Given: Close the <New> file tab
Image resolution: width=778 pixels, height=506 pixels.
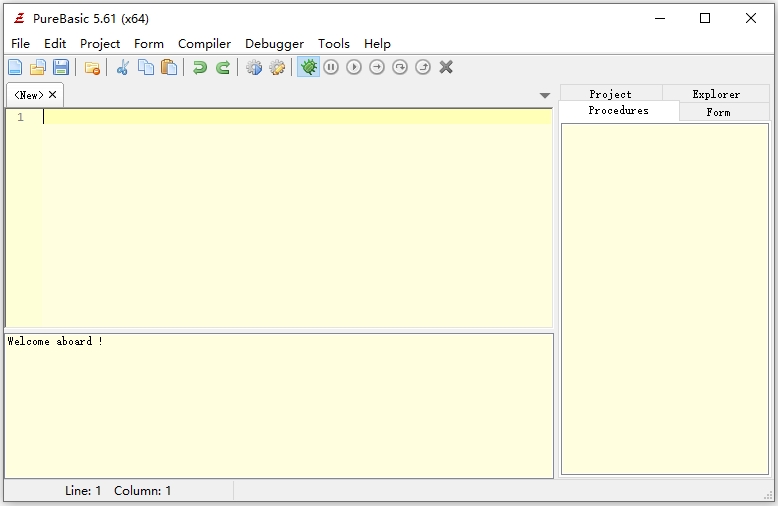Looking at the screenshot, I should (53, 95).
